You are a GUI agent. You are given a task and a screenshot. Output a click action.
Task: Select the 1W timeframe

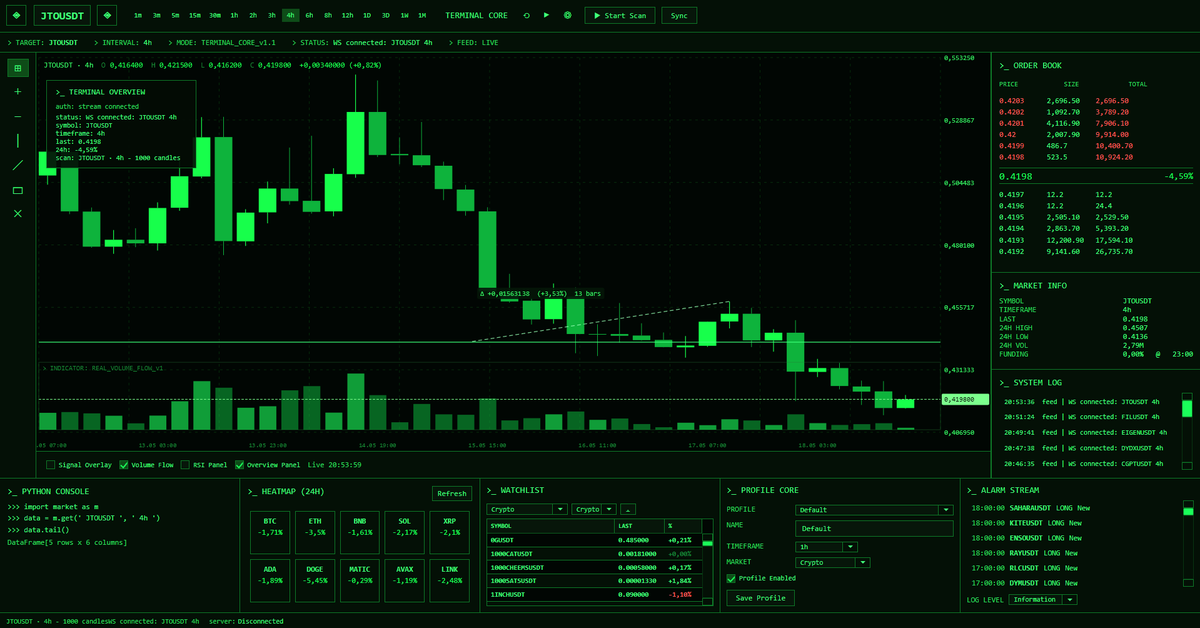point(403,16)
